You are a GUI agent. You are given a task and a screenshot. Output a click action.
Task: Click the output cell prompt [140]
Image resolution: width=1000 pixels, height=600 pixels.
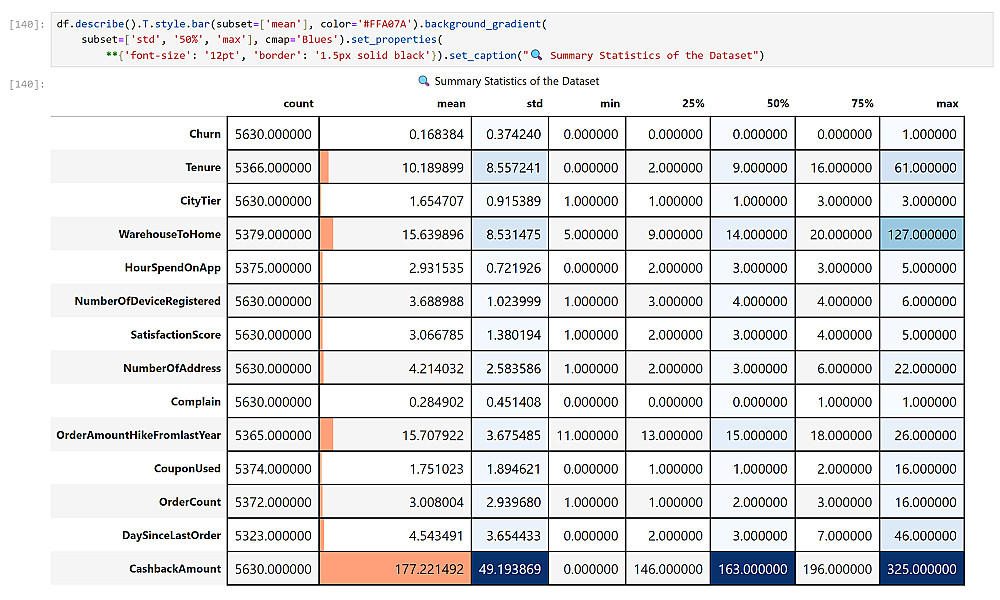[x=27, y=84]
